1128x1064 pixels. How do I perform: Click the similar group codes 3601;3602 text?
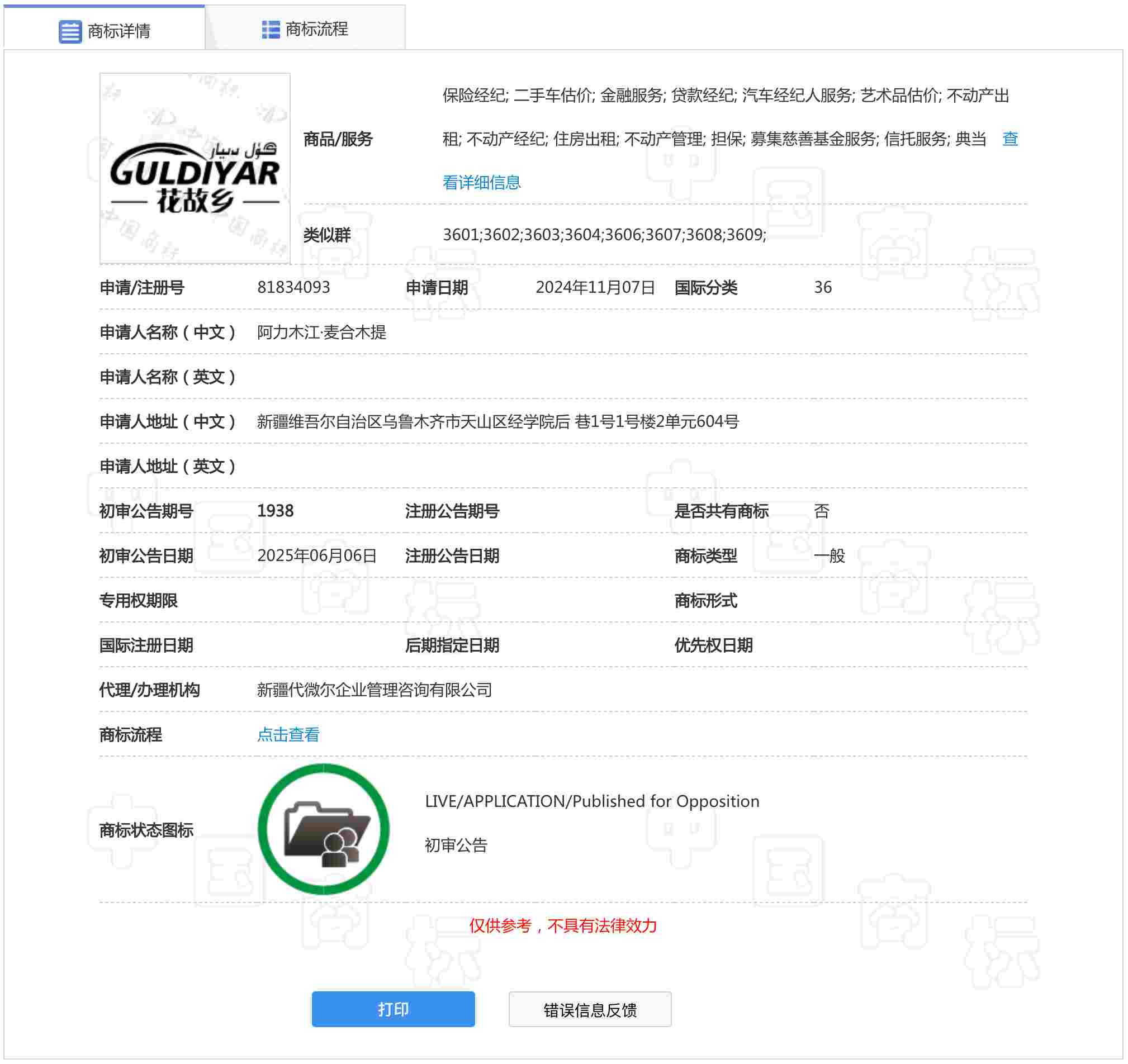pos(604,235)
